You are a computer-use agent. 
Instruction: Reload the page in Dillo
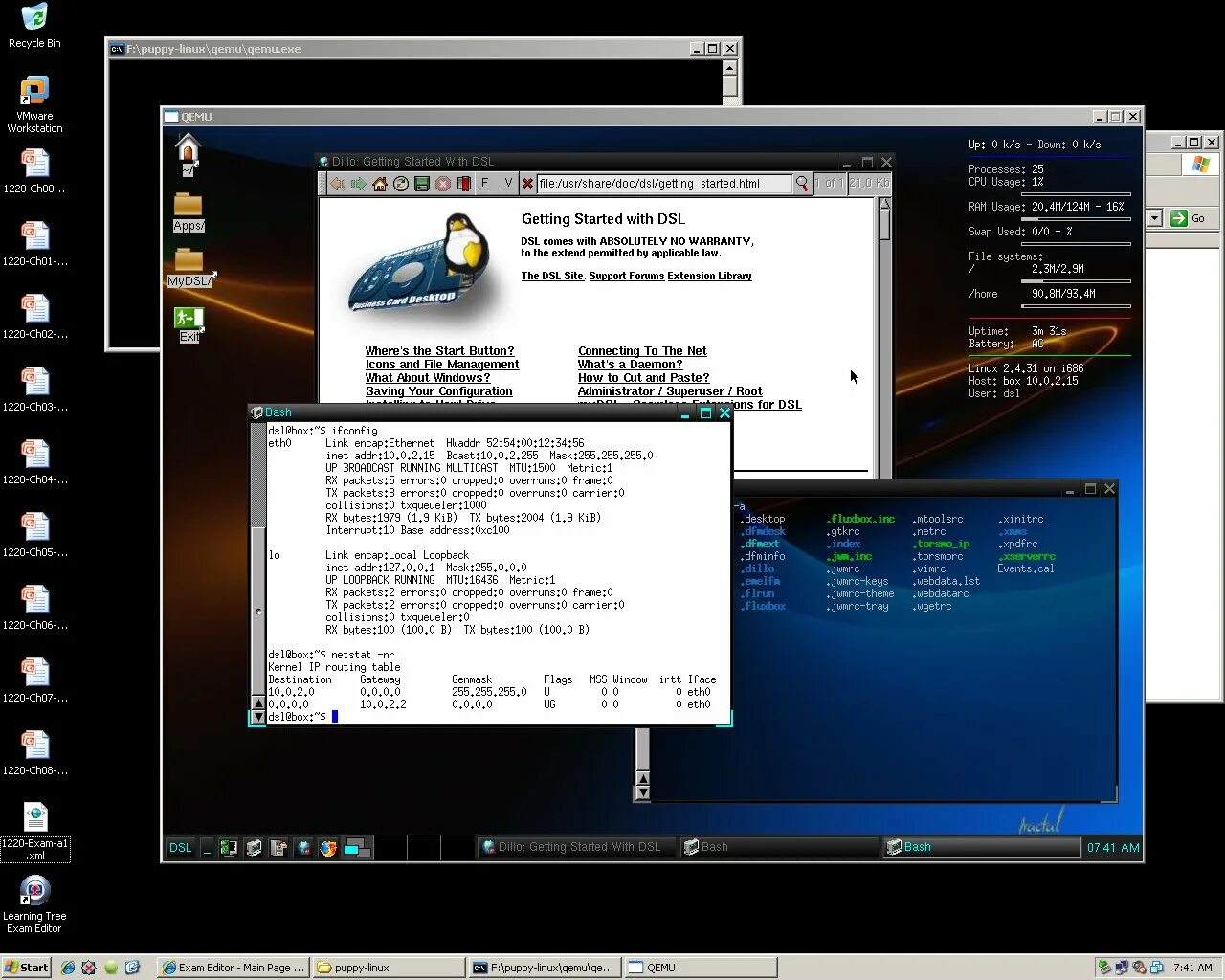(401, 184)
